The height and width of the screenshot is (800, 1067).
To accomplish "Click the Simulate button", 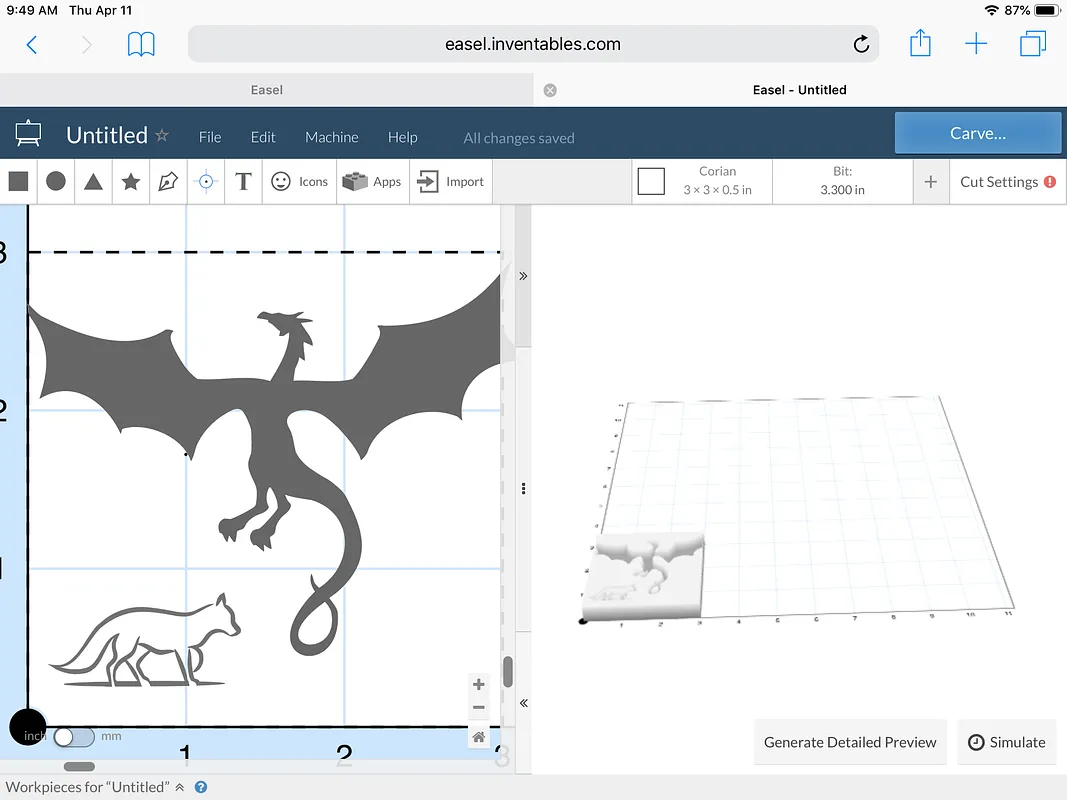I will [x=1006, y=742].
